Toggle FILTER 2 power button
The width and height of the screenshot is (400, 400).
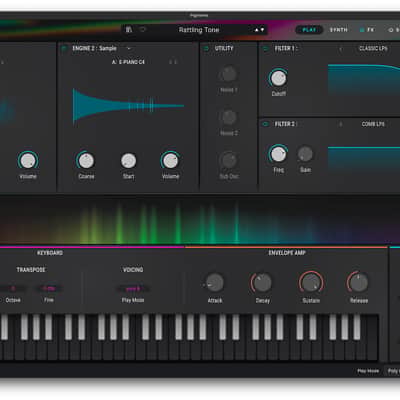point(266,124)
